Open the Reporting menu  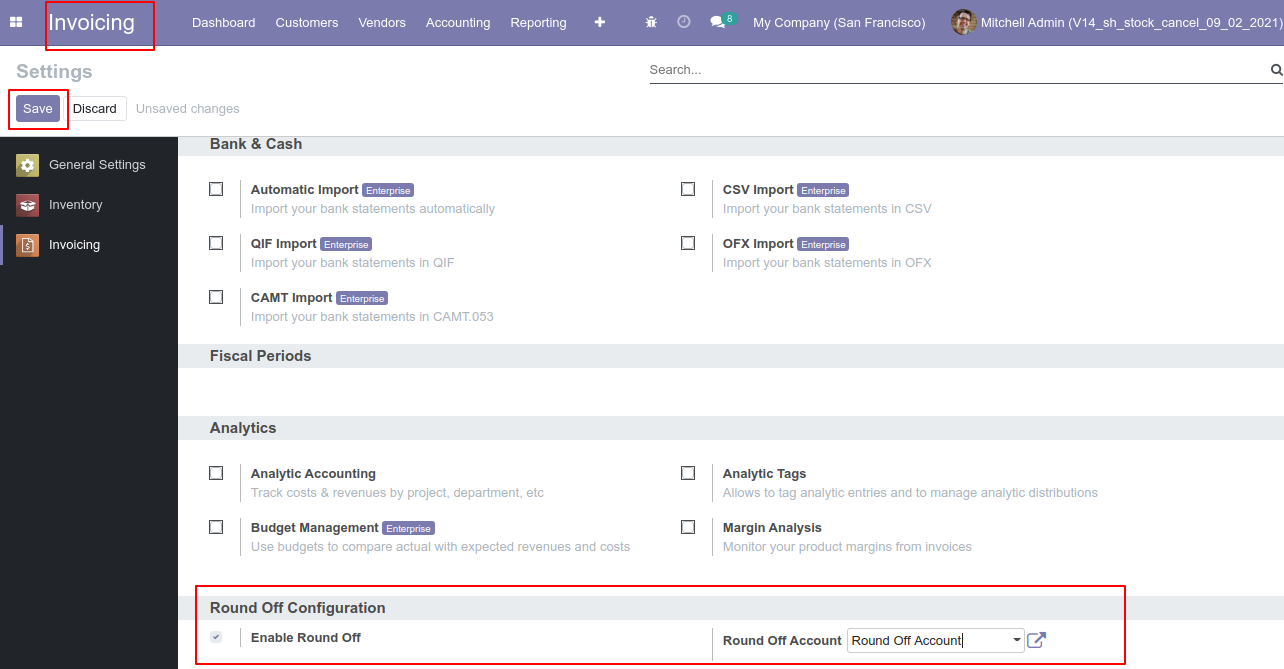point(538,22)
